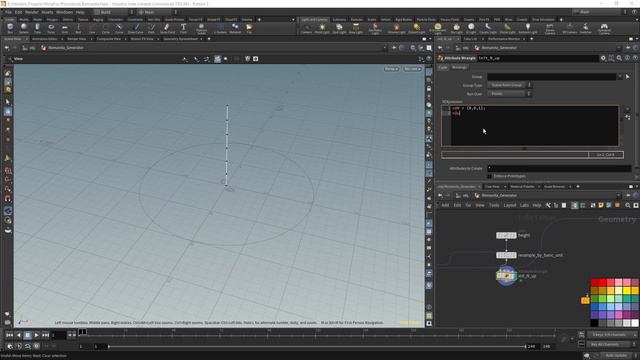
Task: Open the Run Over dropdown
Action: click(509, 93)
